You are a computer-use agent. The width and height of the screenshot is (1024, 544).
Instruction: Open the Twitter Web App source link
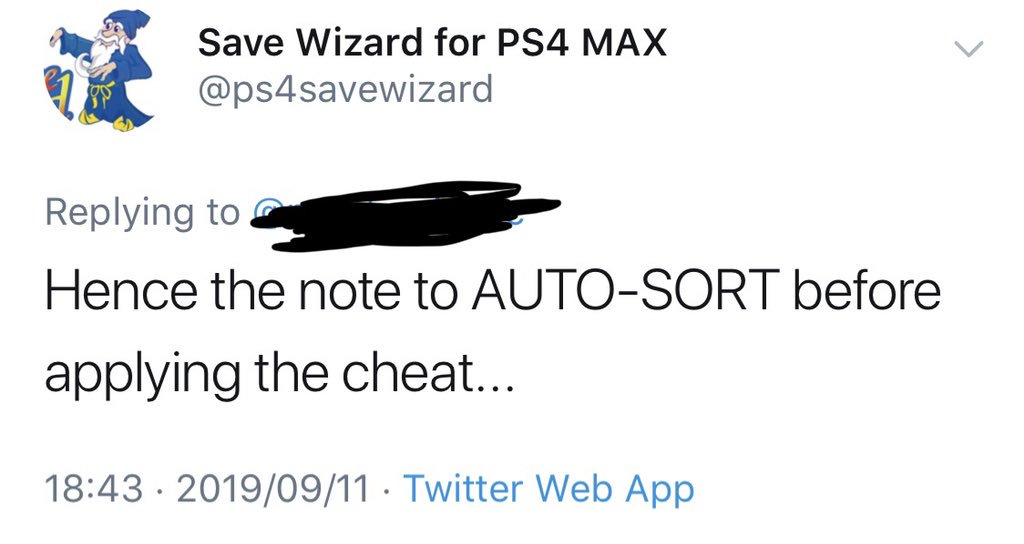[549, 489]
